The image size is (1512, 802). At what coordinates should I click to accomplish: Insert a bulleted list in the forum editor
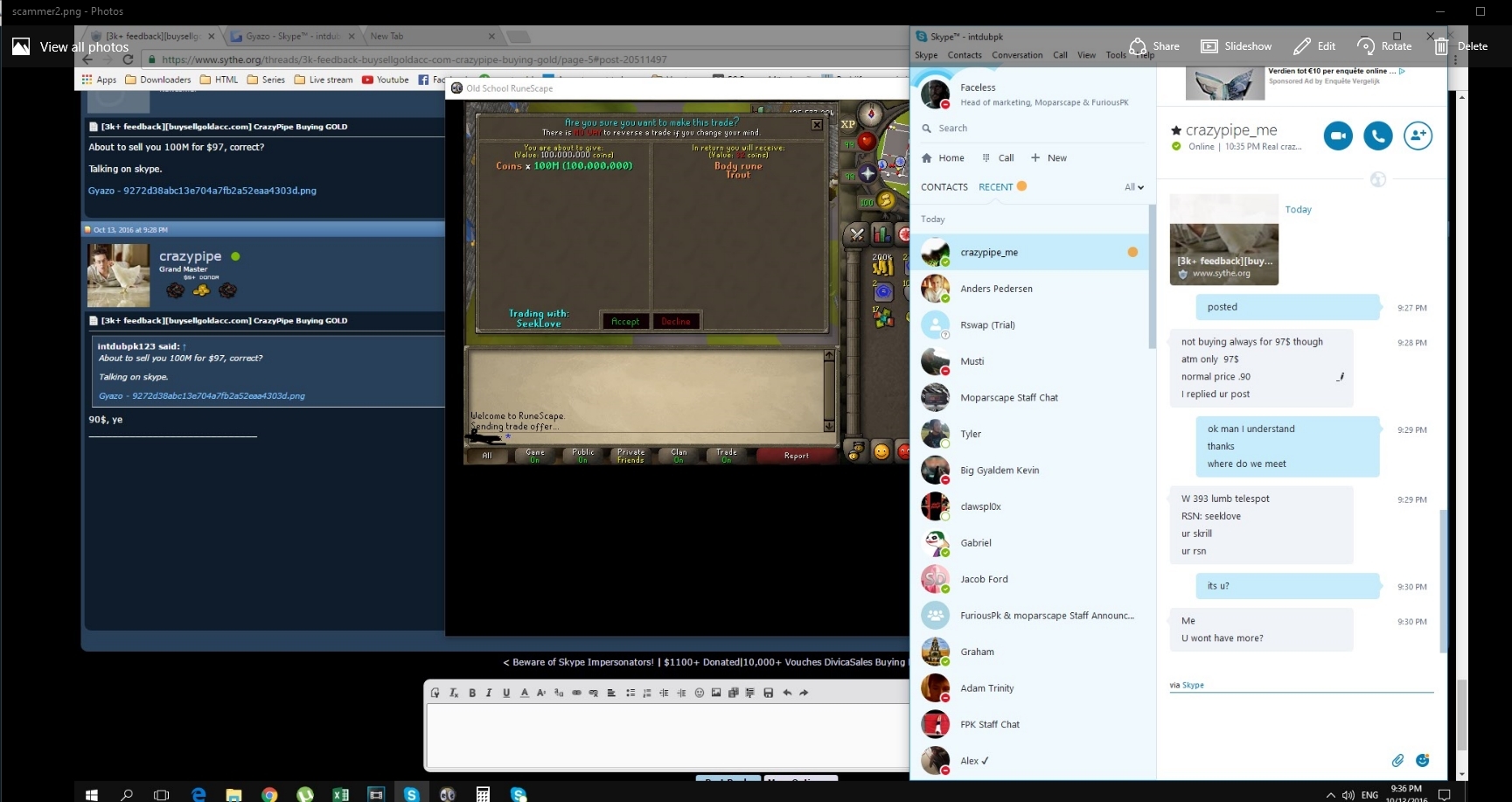pyautogui.click(x=630, y=693)
